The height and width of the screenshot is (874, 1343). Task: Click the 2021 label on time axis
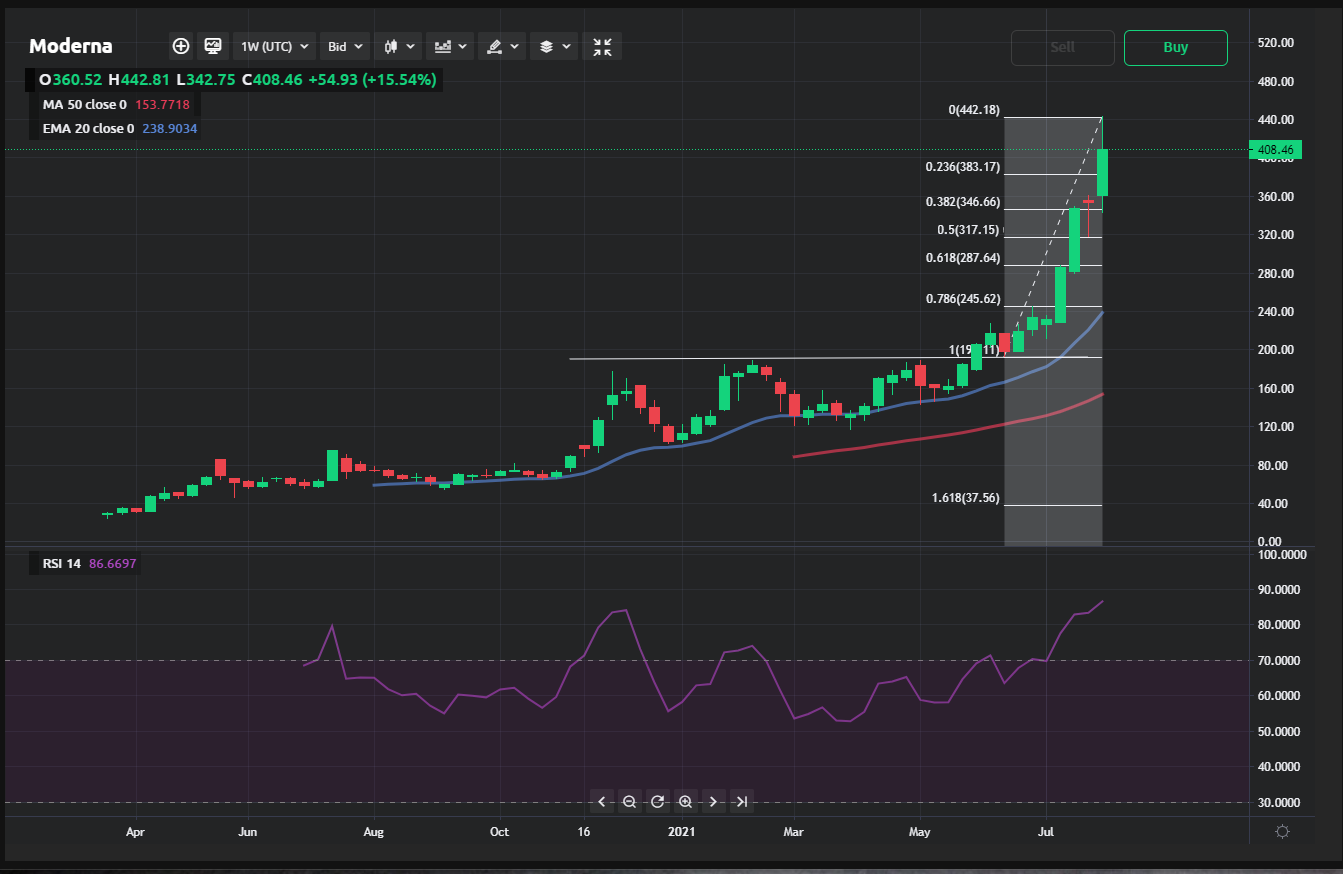681,832
